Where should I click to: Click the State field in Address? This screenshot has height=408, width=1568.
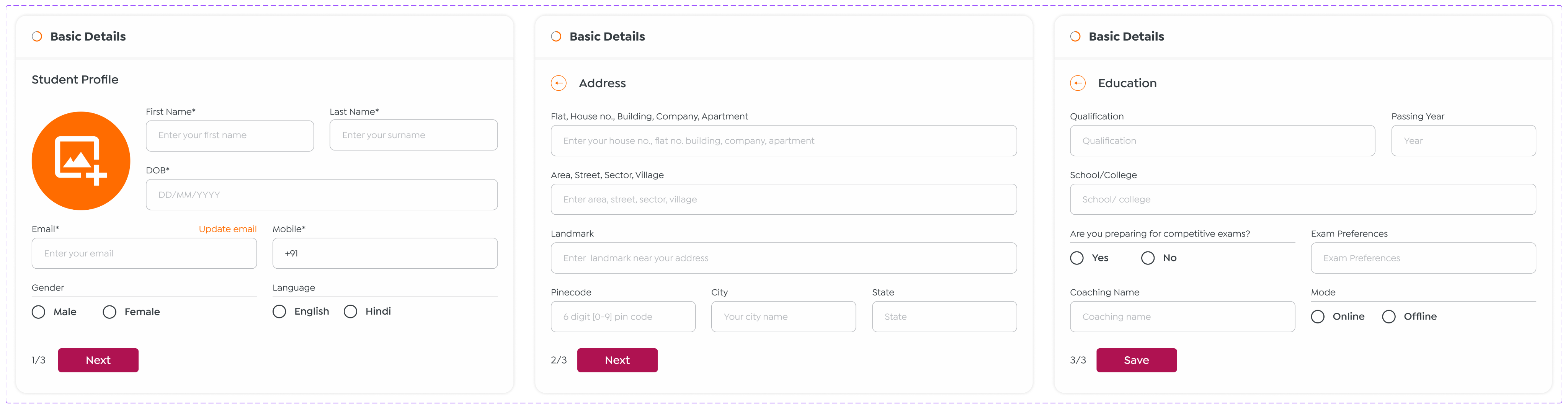pos(944,317)
